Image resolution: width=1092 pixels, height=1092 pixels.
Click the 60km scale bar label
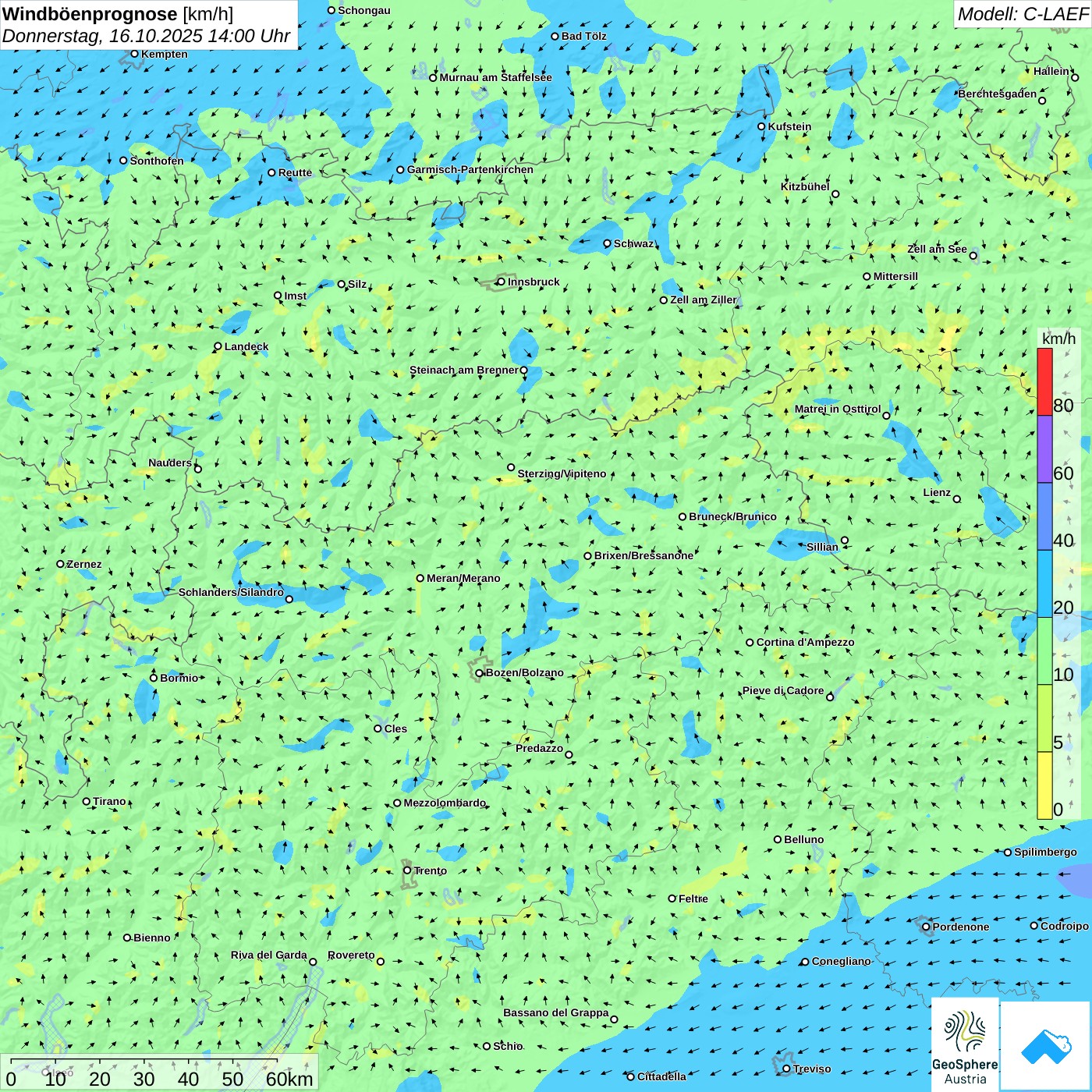[289, 1079]
